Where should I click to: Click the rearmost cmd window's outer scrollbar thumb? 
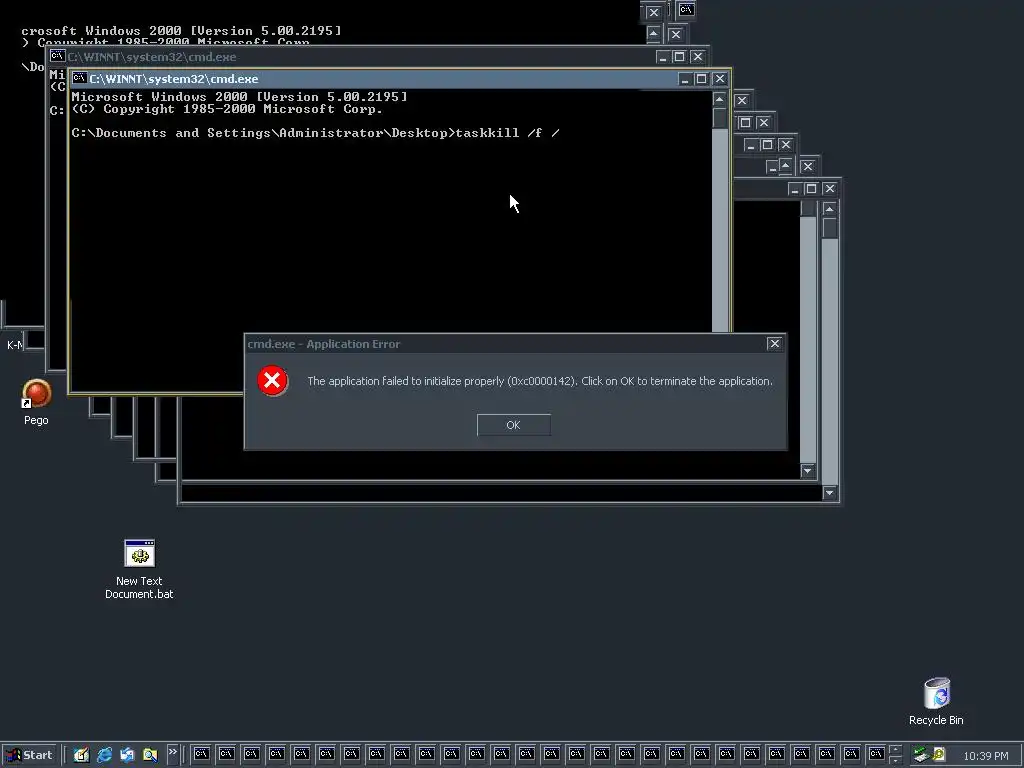pyautogui.click(x=829, y=228)
